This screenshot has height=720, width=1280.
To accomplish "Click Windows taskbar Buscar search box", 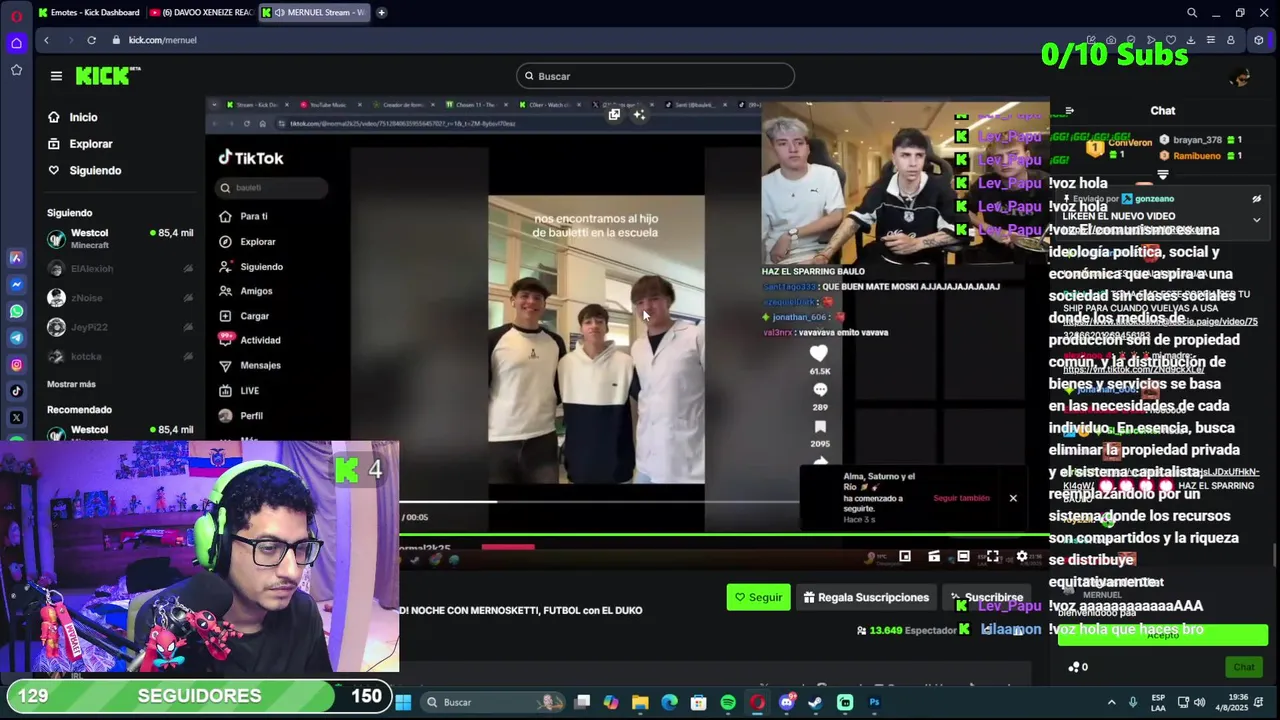I will (493, 702).
